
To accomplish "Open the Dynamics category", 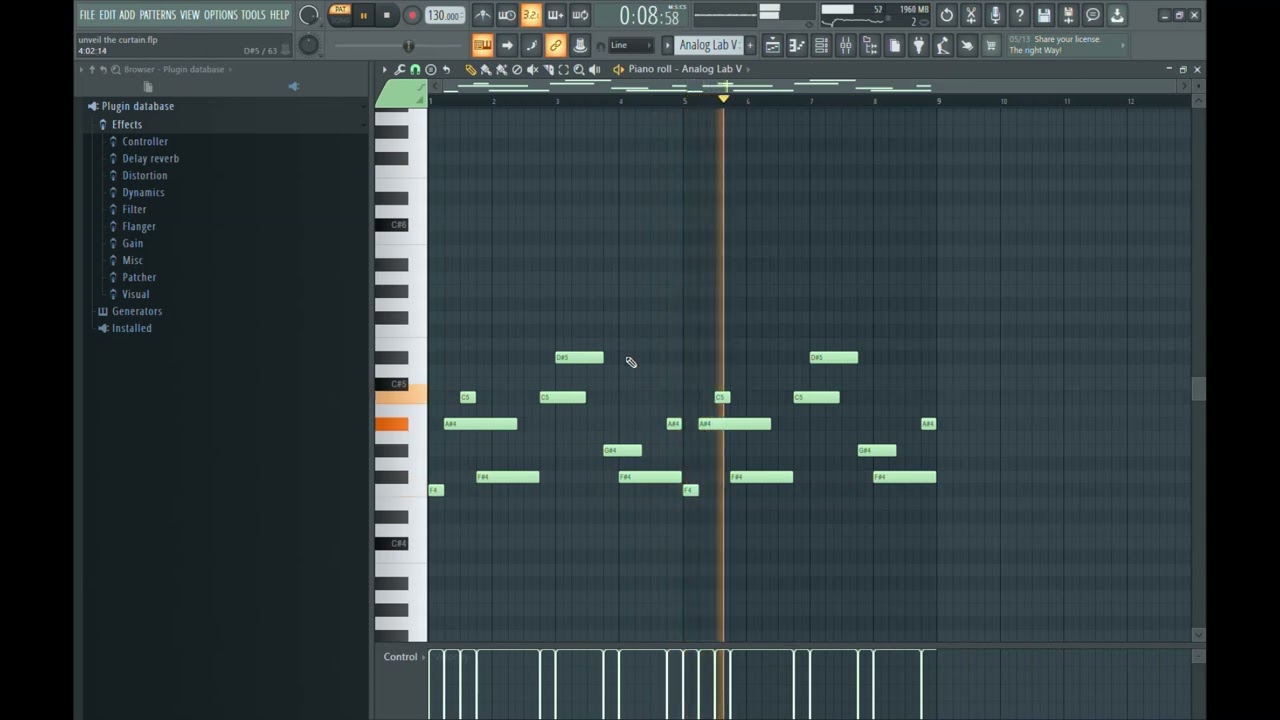I will pos(143,192).
